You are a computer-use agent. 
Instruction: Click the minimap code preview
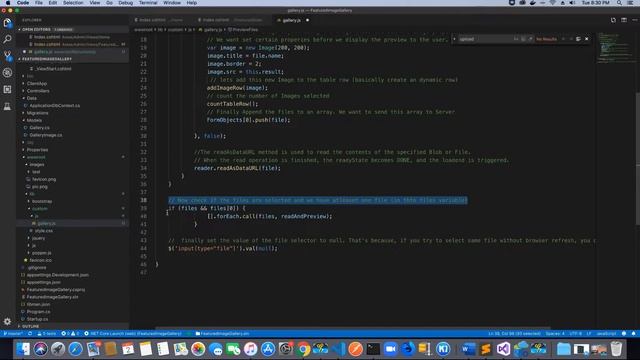[616, 48]
